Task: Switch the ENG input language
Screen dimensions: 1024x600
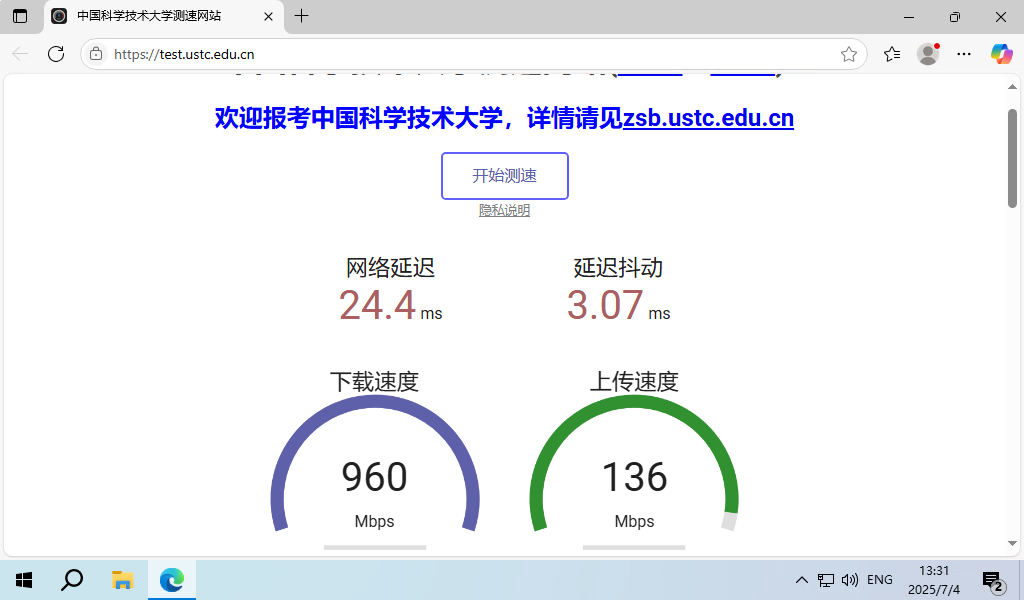Action: point(880,580)
